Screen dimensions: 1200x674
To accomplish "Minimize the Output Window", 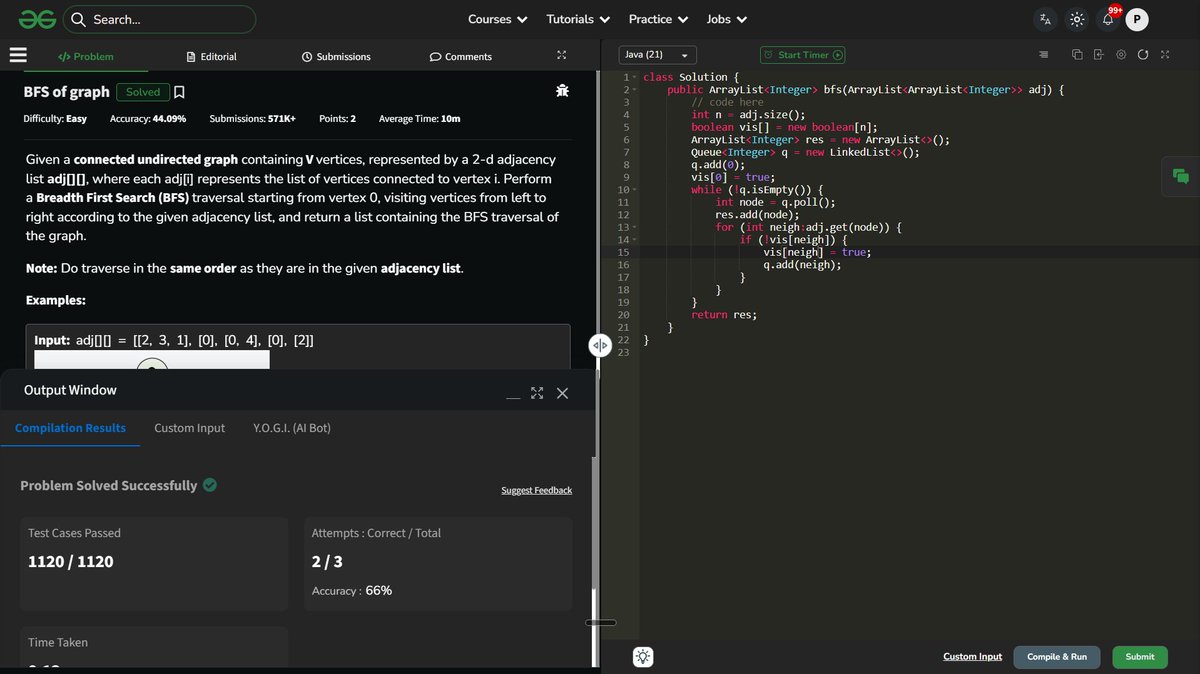I will [513, 396].
